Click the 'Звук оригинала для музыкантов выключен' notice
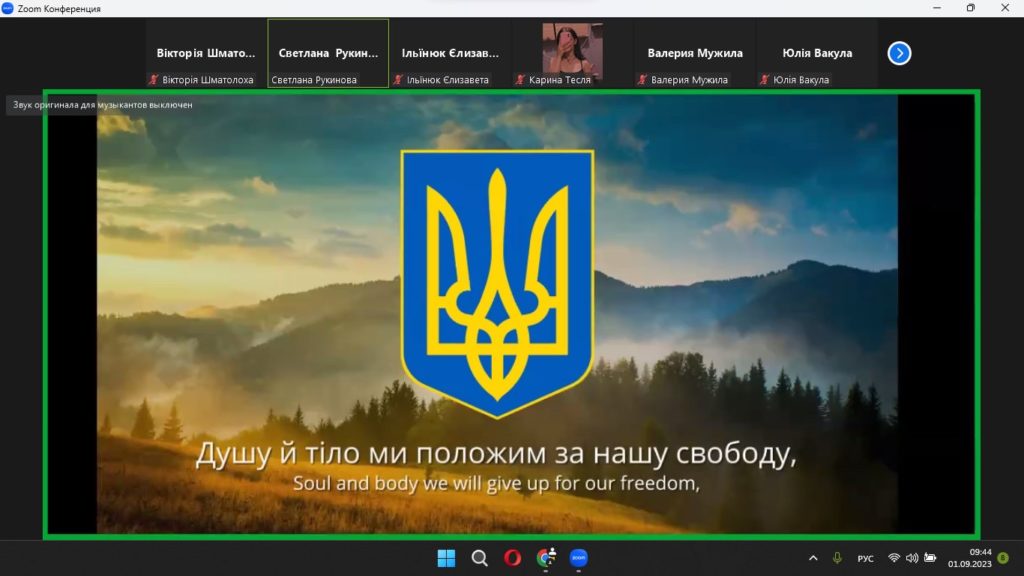 [102, 104]
